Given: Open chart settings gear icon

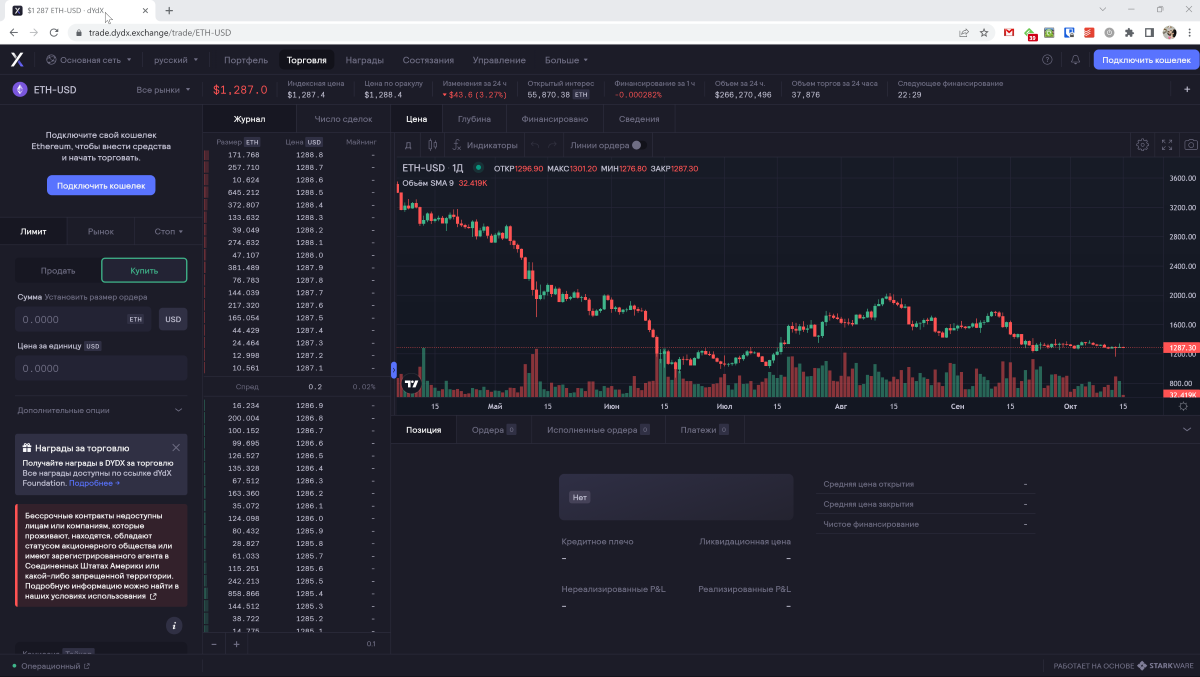Looking at the screenshot, I should point(1142,145).
